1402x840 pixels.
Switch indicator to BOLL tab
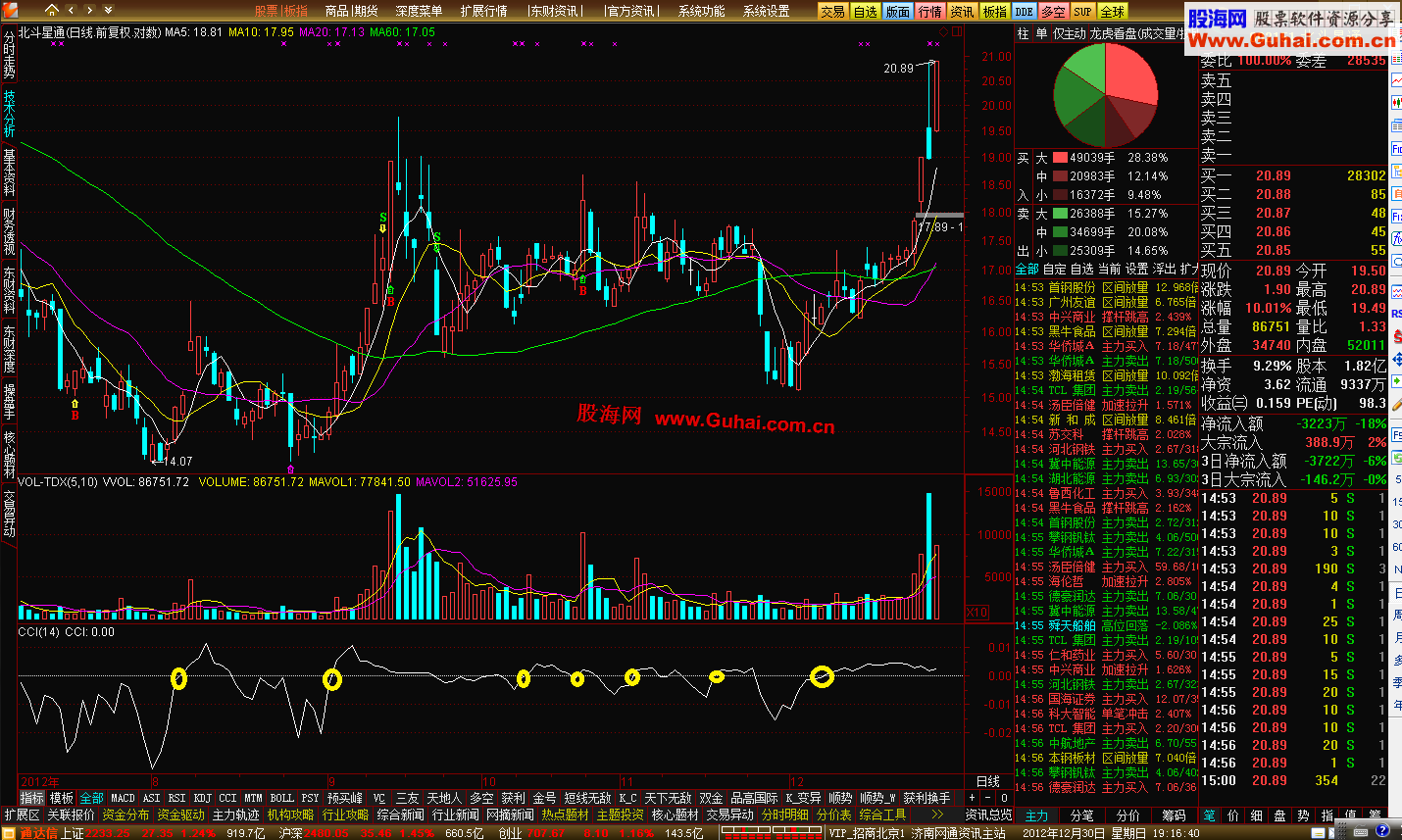click(281, 798)
